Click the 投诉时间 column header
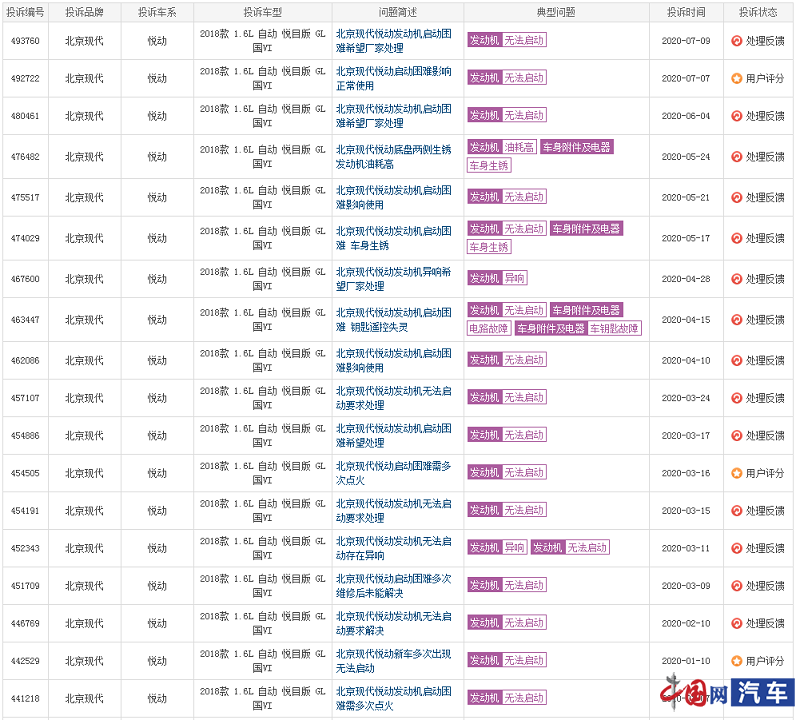This screenshot has width=800, height=720. pos(685,12)
